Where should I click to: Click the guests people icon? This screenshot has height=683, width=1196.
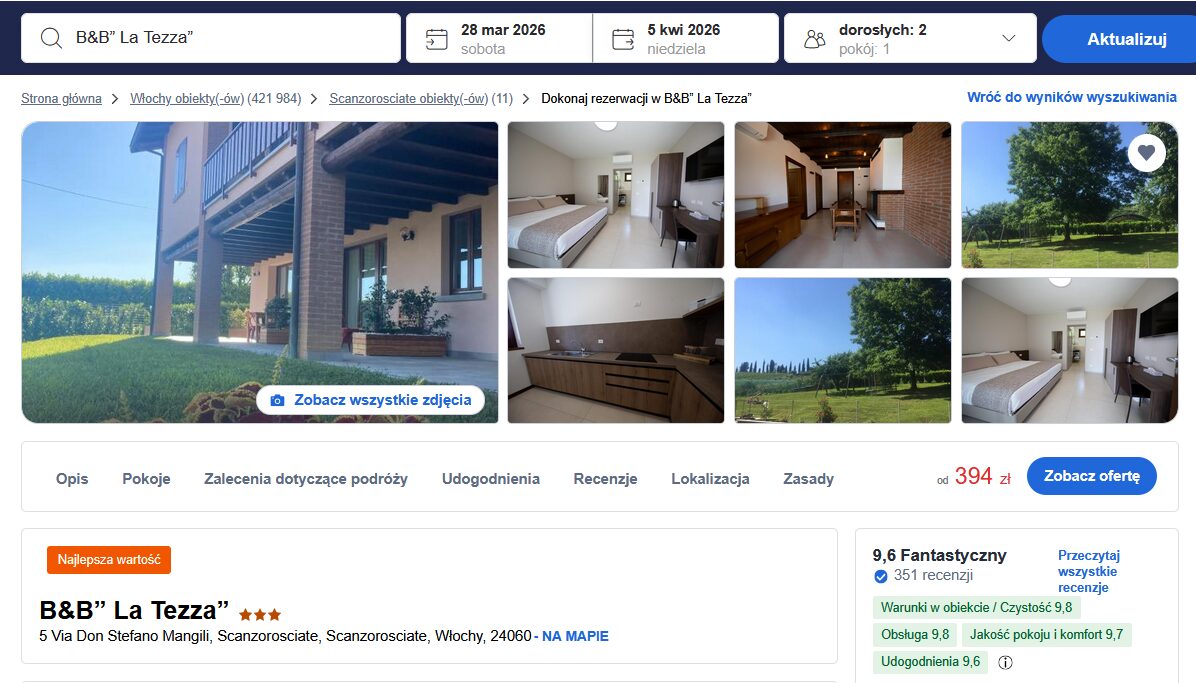(x=815, y=39)
